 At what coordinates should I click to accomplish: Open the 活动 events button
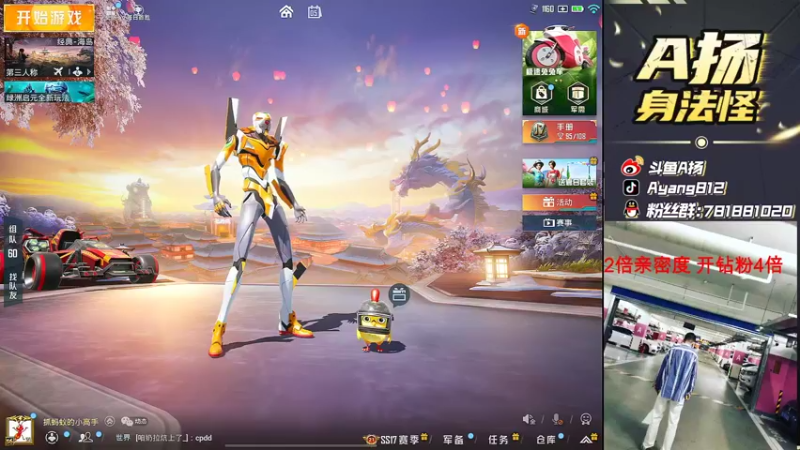coord(560,202)
